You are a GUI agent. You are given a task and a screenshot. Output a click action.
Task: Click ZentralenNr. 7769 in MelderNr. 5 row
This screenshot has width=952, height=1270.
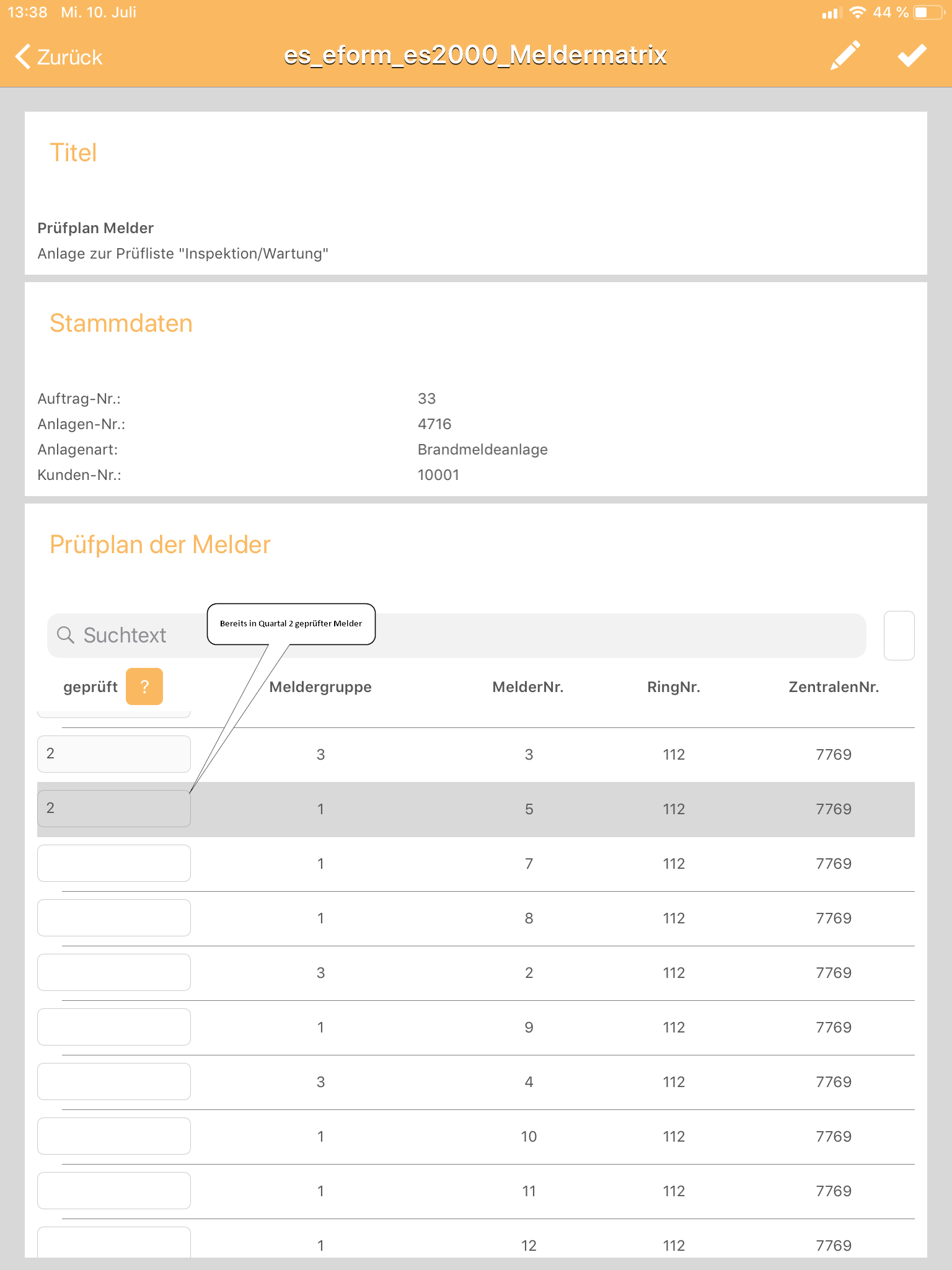pos(834,809)
